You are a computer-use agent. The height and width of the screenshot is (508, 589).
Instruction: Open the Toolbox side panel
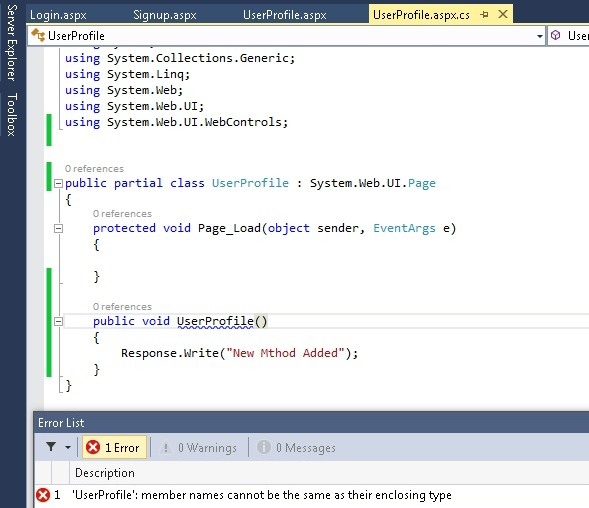[x=12, y=114]
